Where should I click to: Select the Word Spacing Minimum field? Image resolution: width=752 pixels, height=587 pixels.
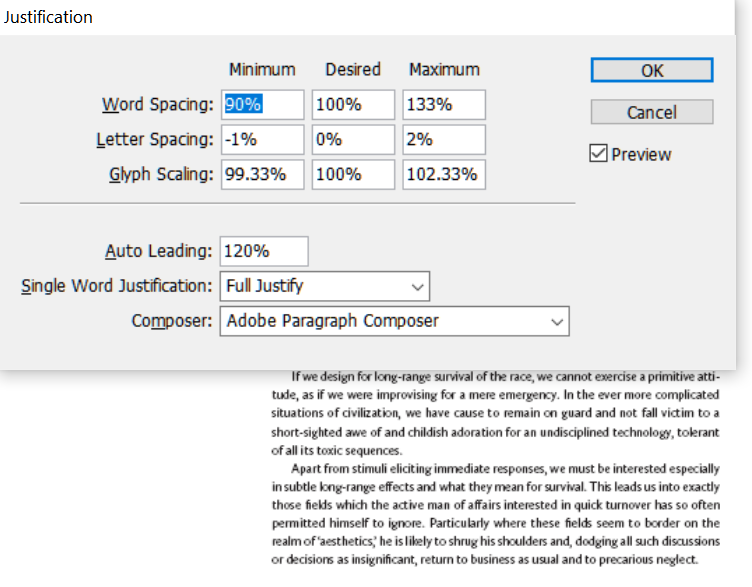262,105
